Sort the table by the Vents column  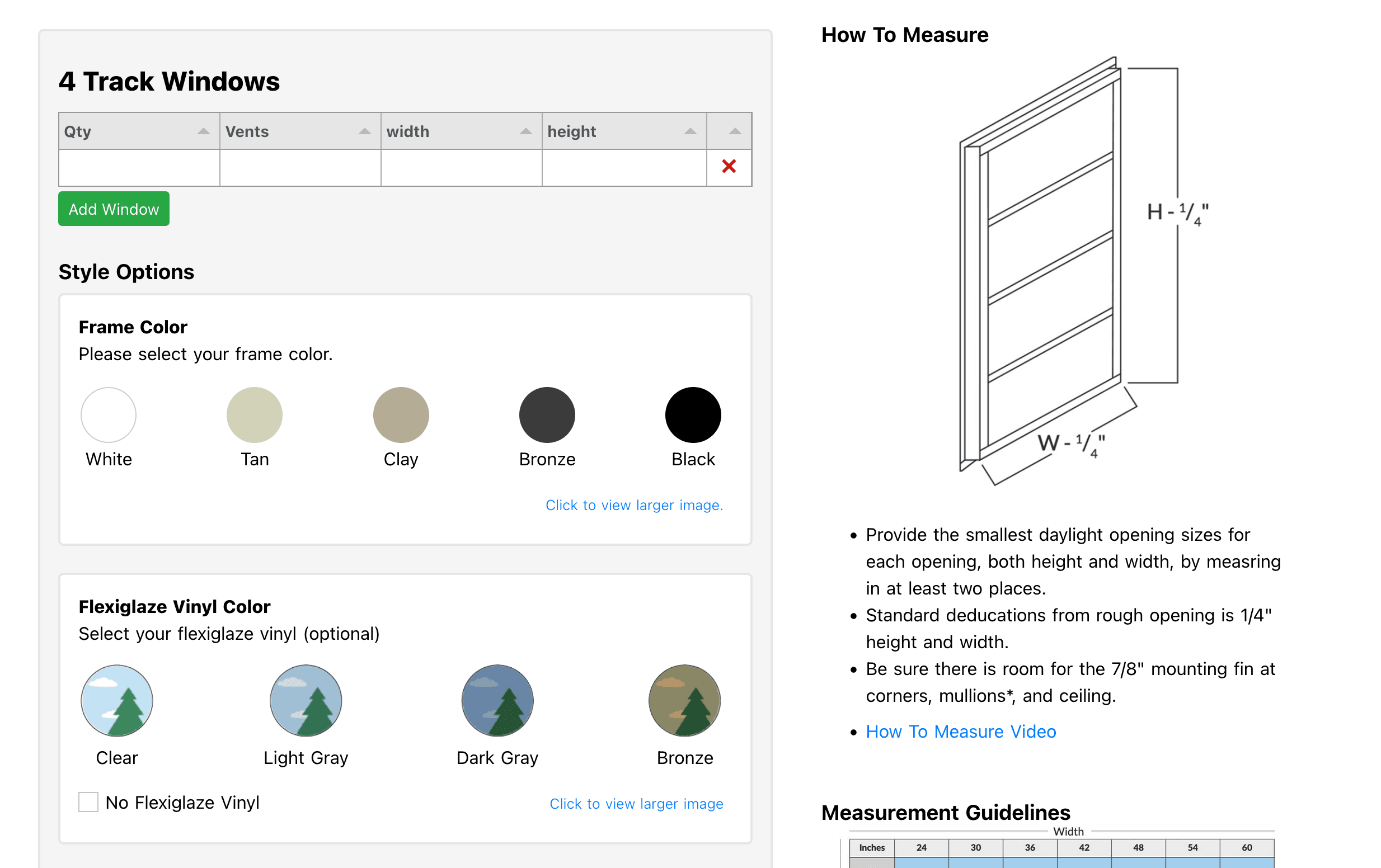click(298, 131)
